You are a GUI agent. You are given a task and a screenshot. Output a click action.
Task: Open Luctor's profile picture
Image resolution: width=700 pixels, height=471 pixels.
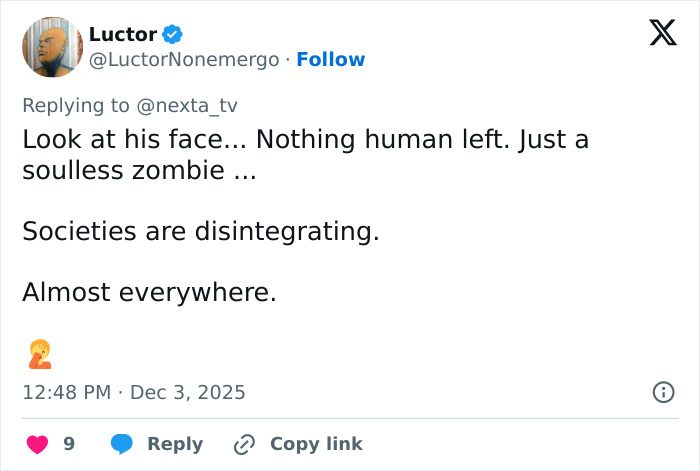click(52, 47)
